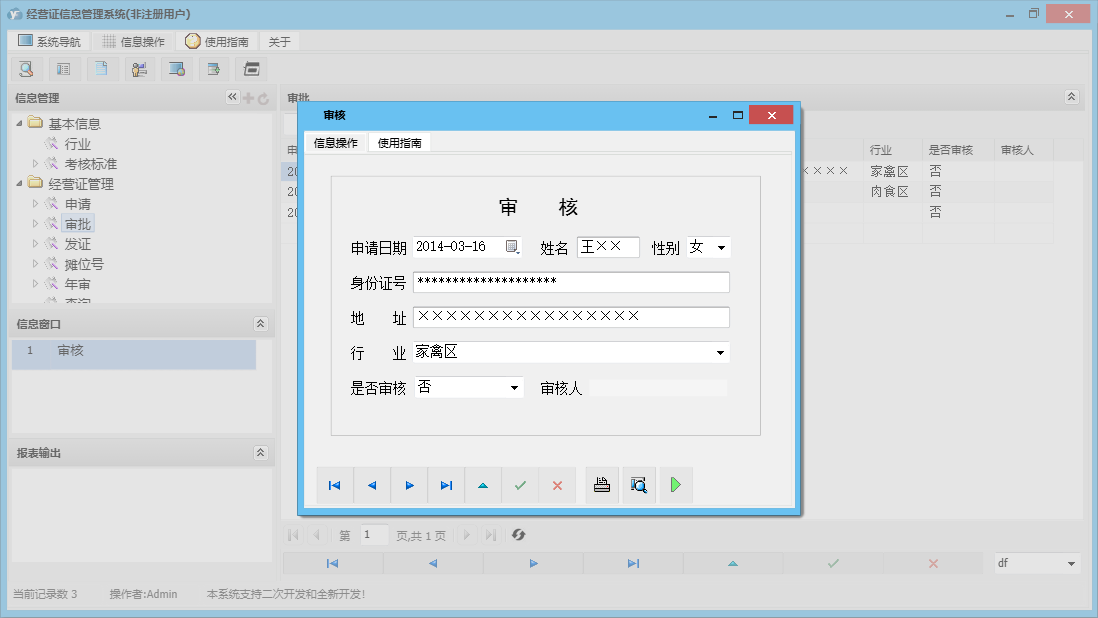
Task: Click the 姓名 input field showing 王××
Action: tap(607, 247)
